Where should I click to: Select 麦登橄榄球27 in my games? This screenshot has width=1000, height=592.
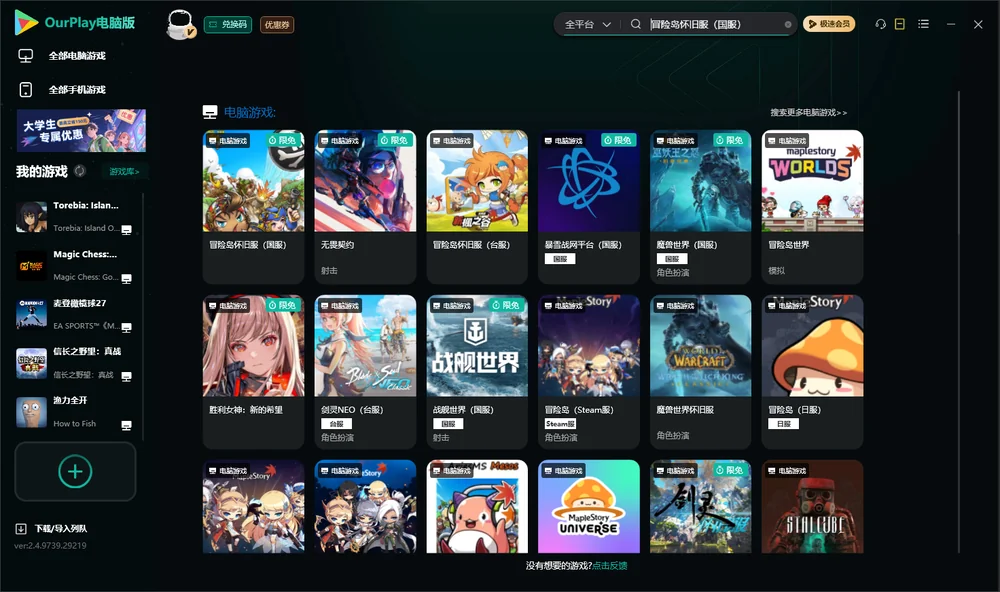point(75,314)
